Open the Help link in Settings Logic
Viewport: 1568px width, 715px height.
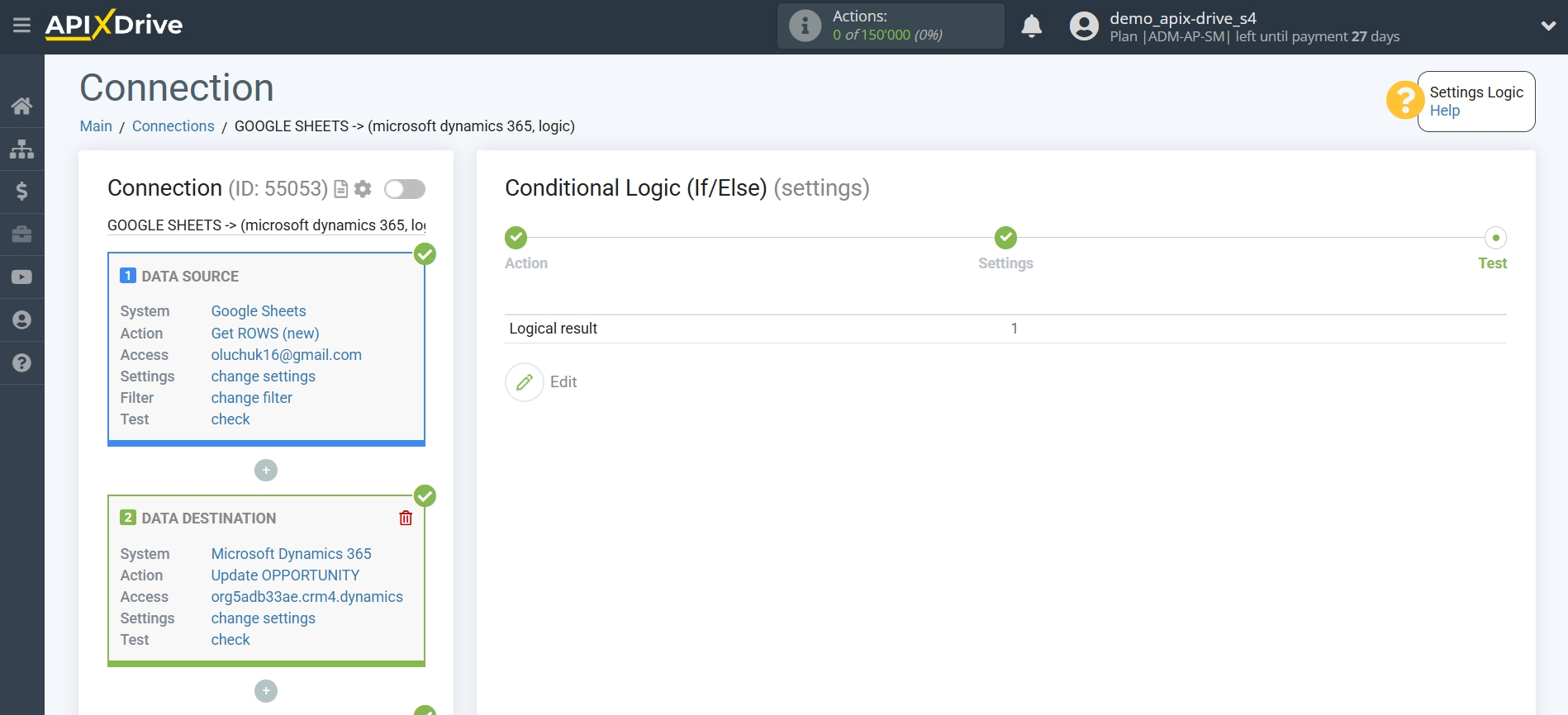[1444, 111]
